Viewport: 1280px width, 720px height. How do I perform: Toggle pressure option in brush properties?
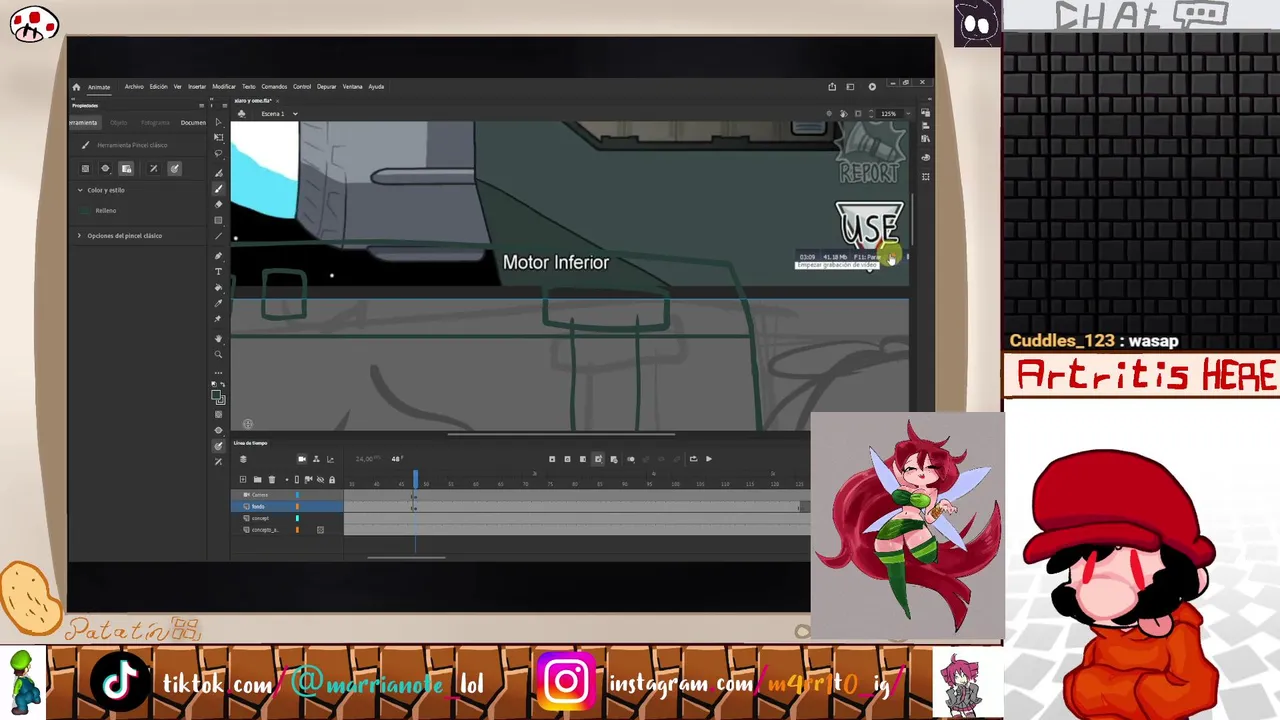[153, 169]
